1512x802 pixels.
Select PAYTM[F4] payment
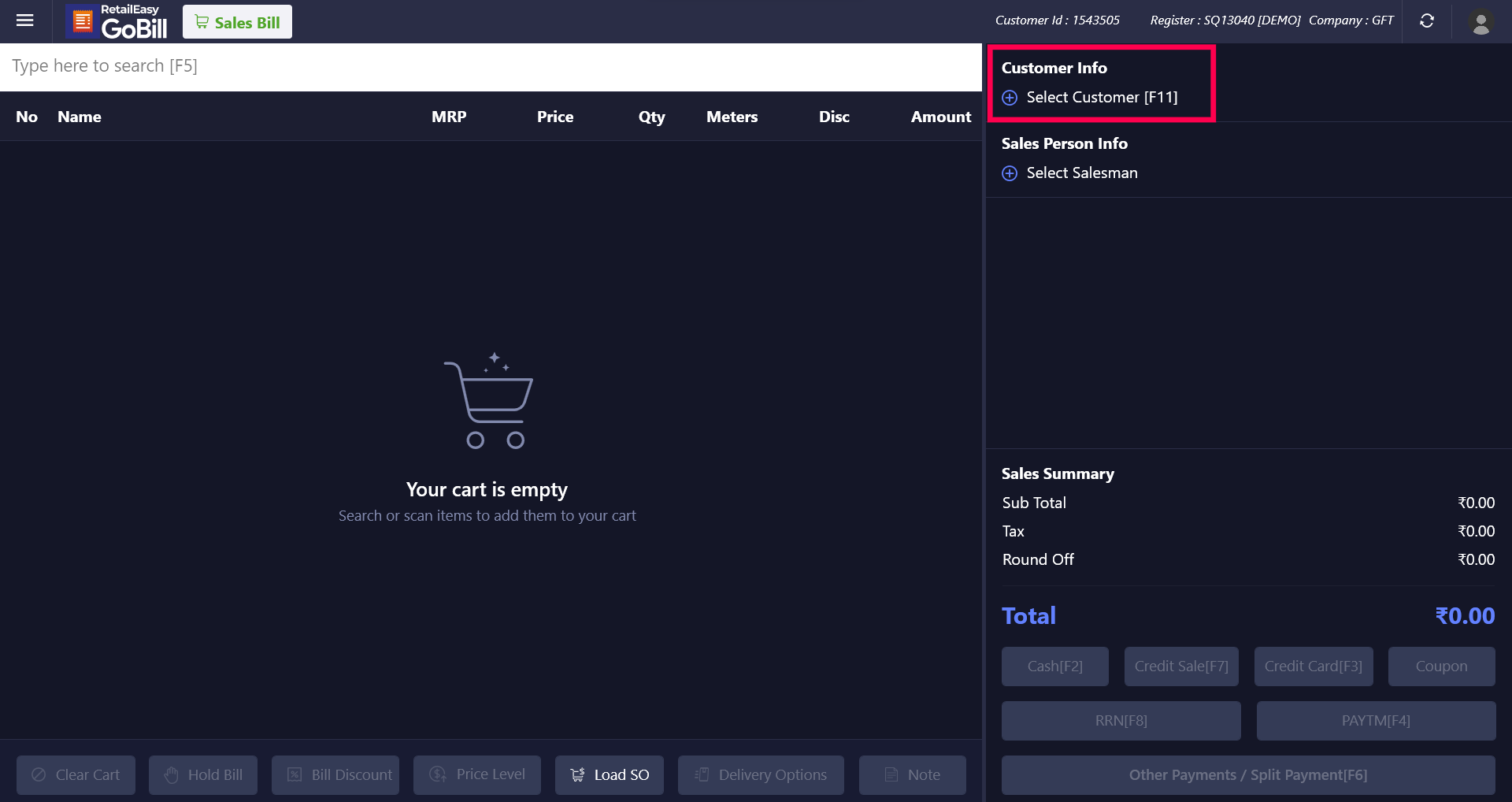[x=1377, y=721]
